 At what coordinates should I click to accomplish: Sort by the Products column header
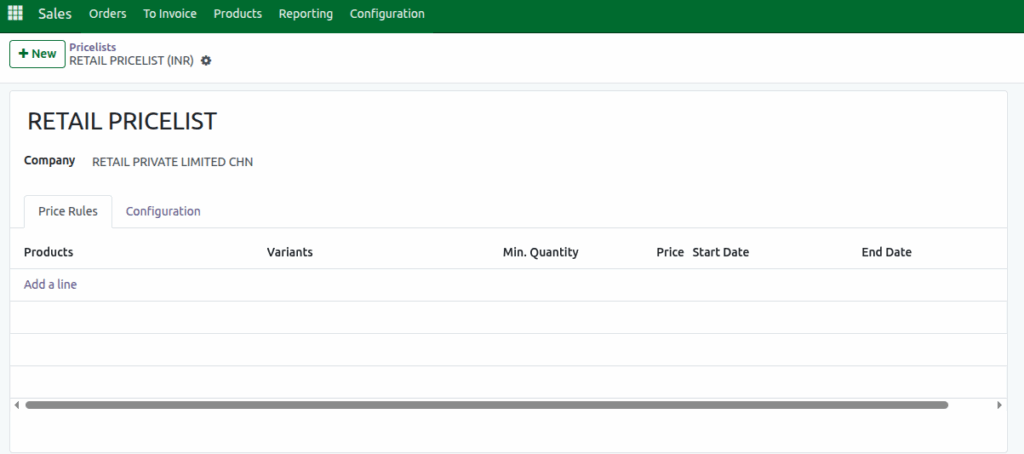[x=49, y=252]
